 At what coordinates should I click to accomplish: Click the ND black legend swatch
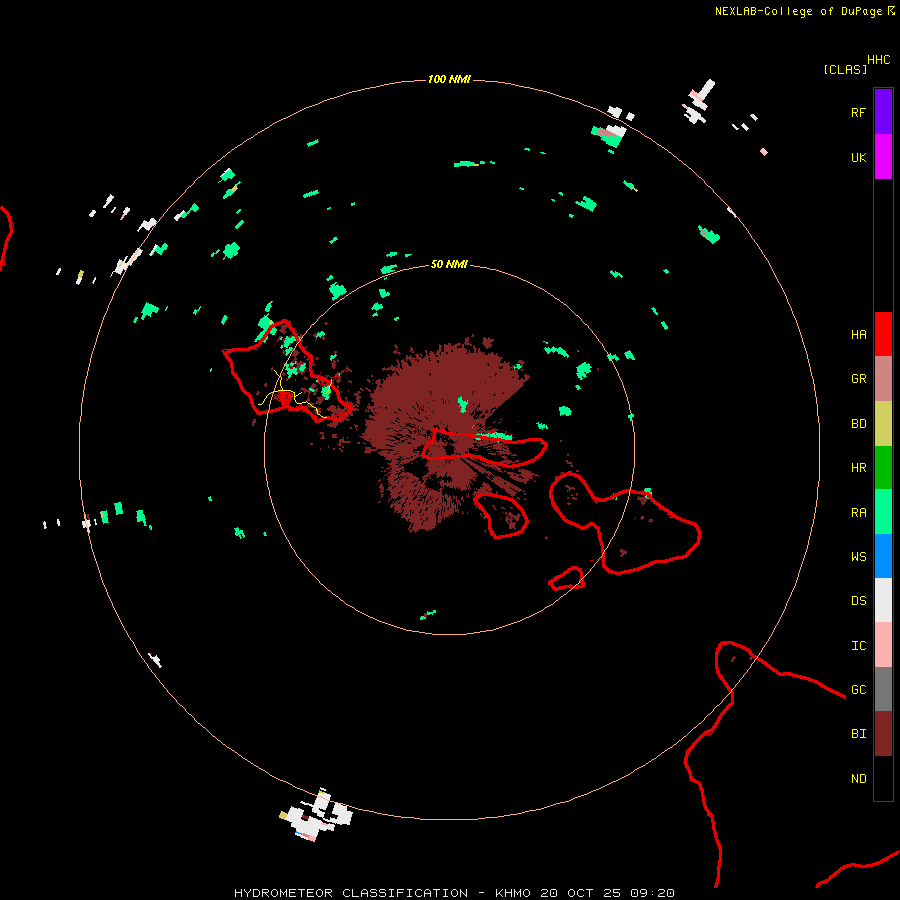(x=883, y=778)
